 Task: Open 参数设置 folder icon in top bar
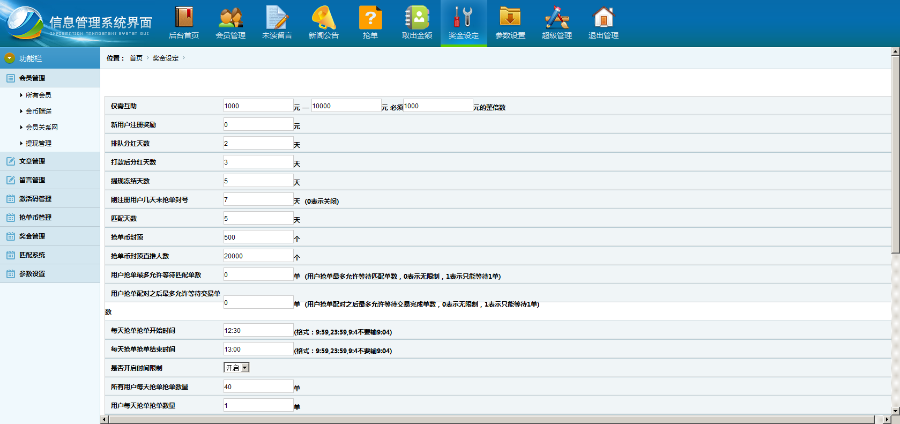pos(510,17)
